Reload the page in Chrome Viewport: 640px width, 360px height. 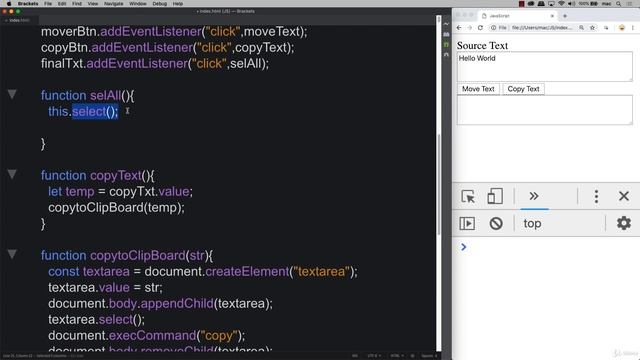pos(480,28)
